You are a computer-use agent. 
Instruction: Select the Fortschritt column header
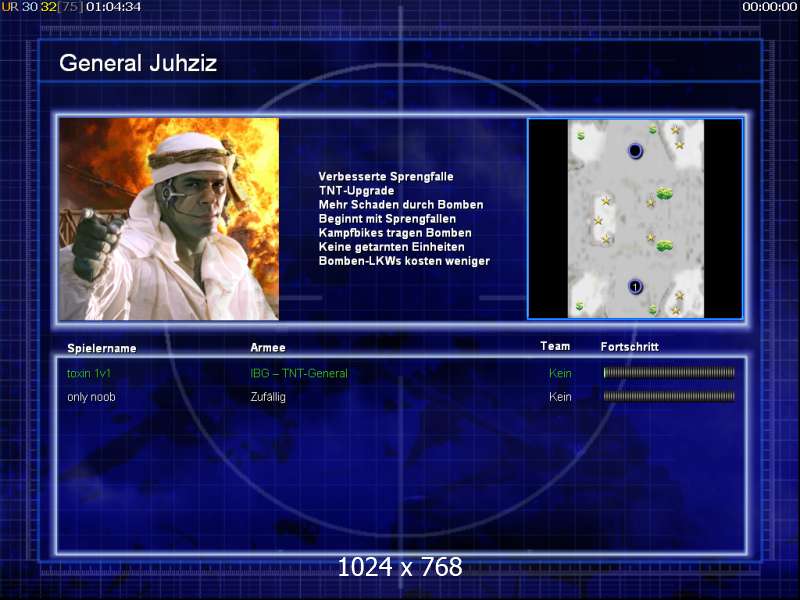coord(630,347)
